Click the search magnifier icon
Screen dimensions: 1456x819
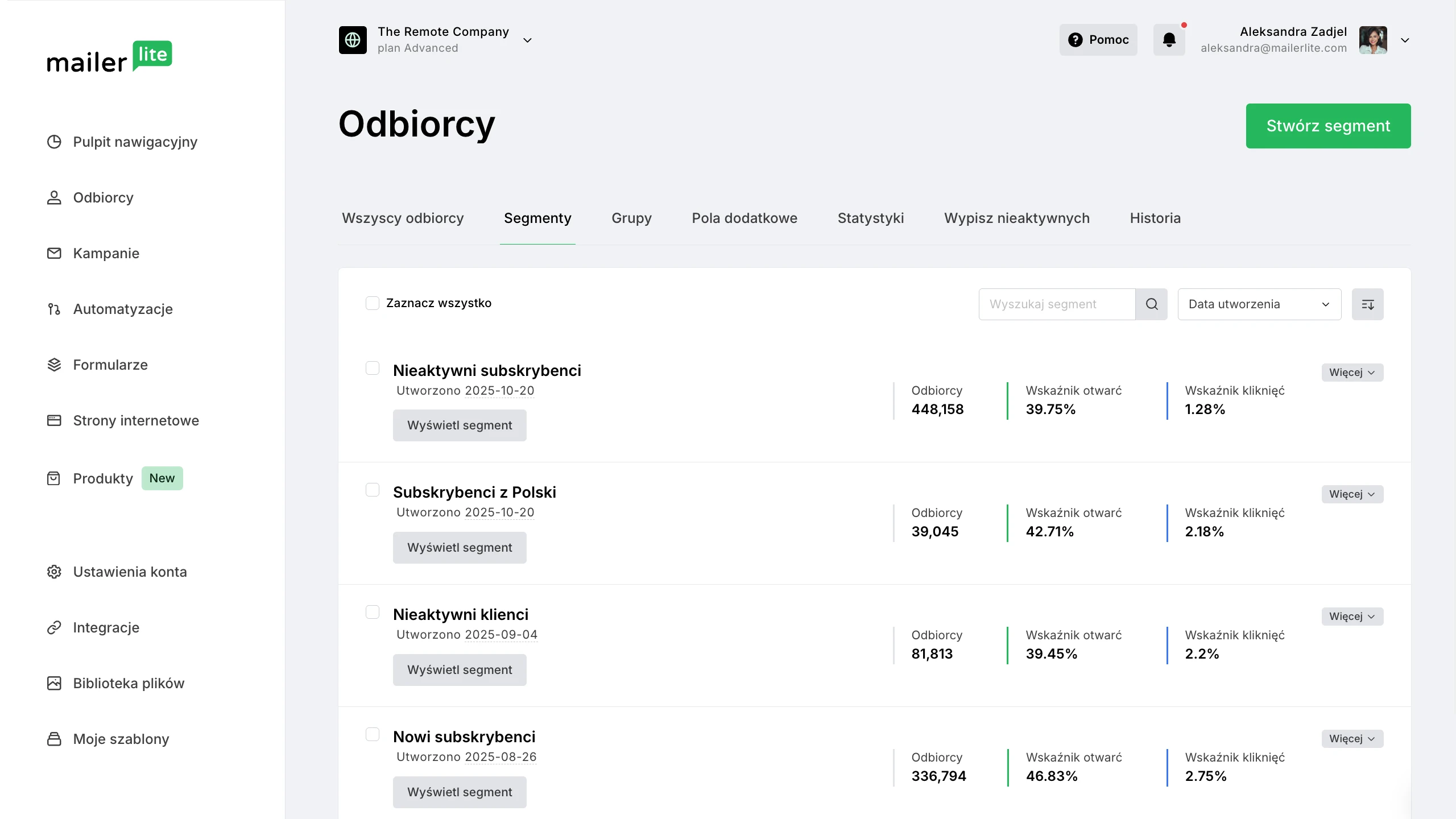pos(1151,304)
